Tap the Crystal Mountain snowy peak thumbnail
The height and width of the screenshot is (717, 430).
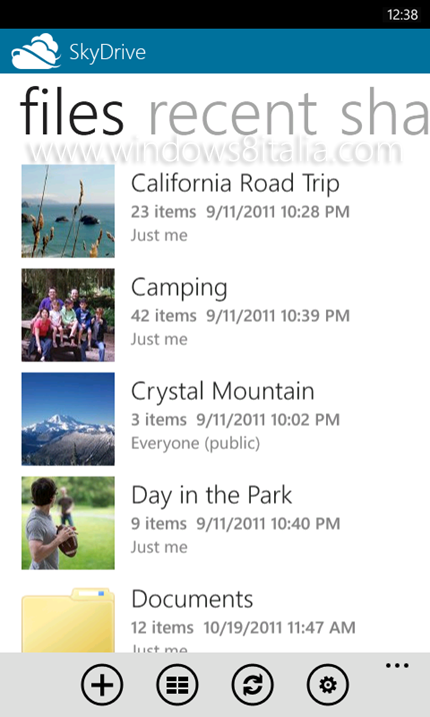coord(68,419)
